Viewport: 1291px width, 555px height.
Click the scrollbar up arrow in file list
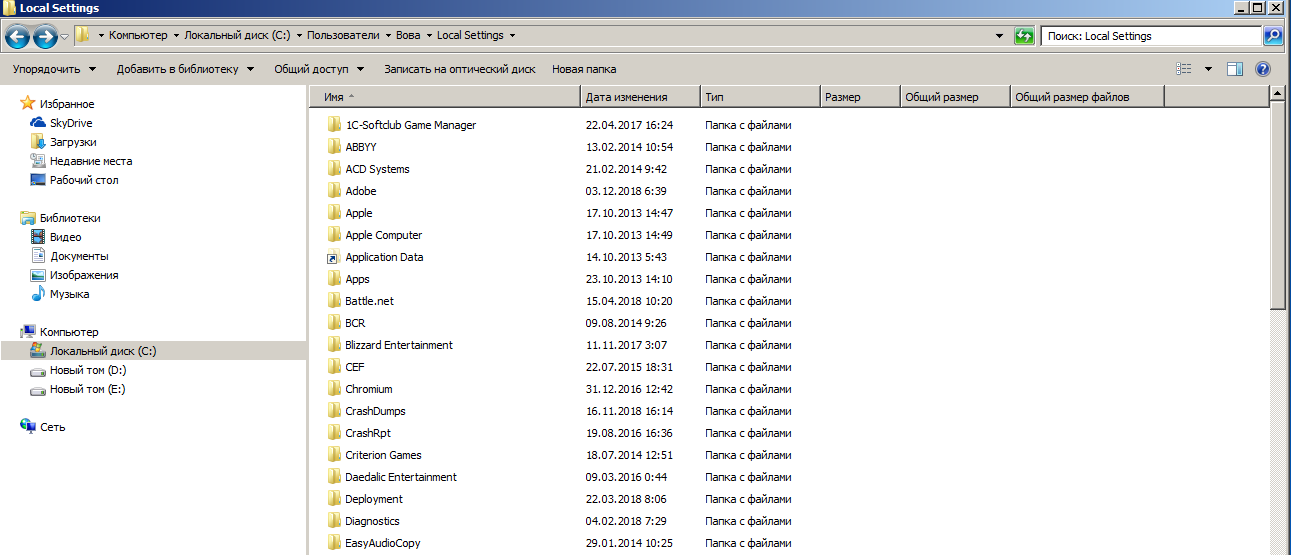tap(1277, 95)
